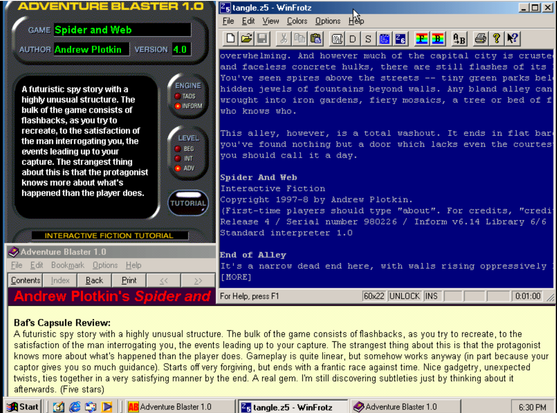Click the New file icon in WinFrotz

pos(230,38)
